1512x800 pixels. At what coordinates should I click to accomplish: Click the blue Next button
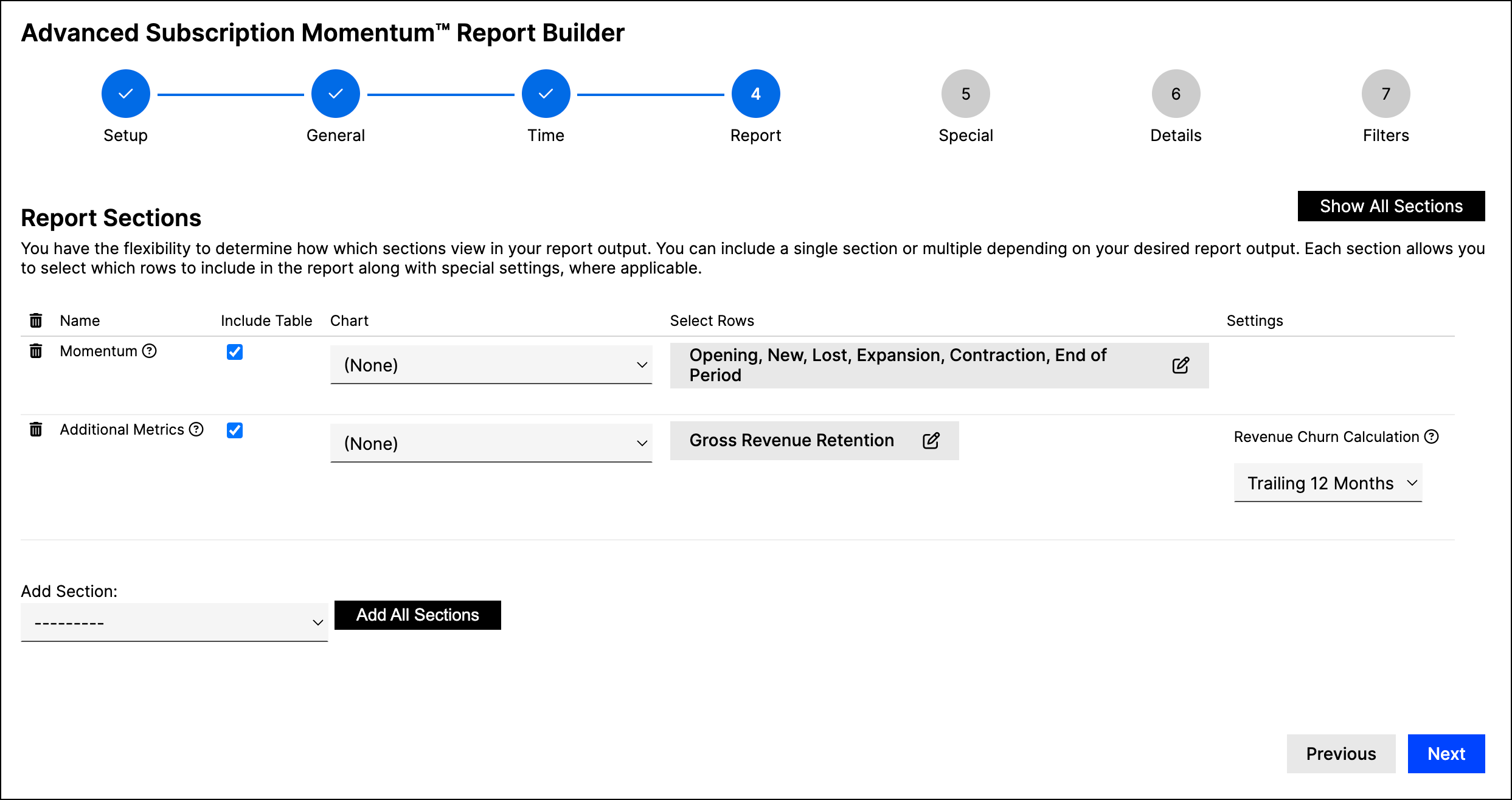1446,754
